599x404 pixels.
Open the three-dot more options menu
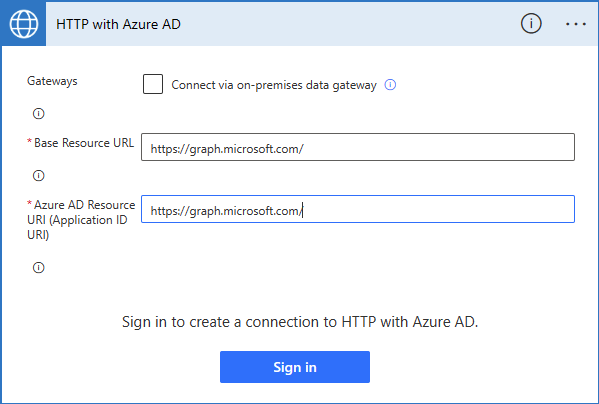click(x=576, y=24)
